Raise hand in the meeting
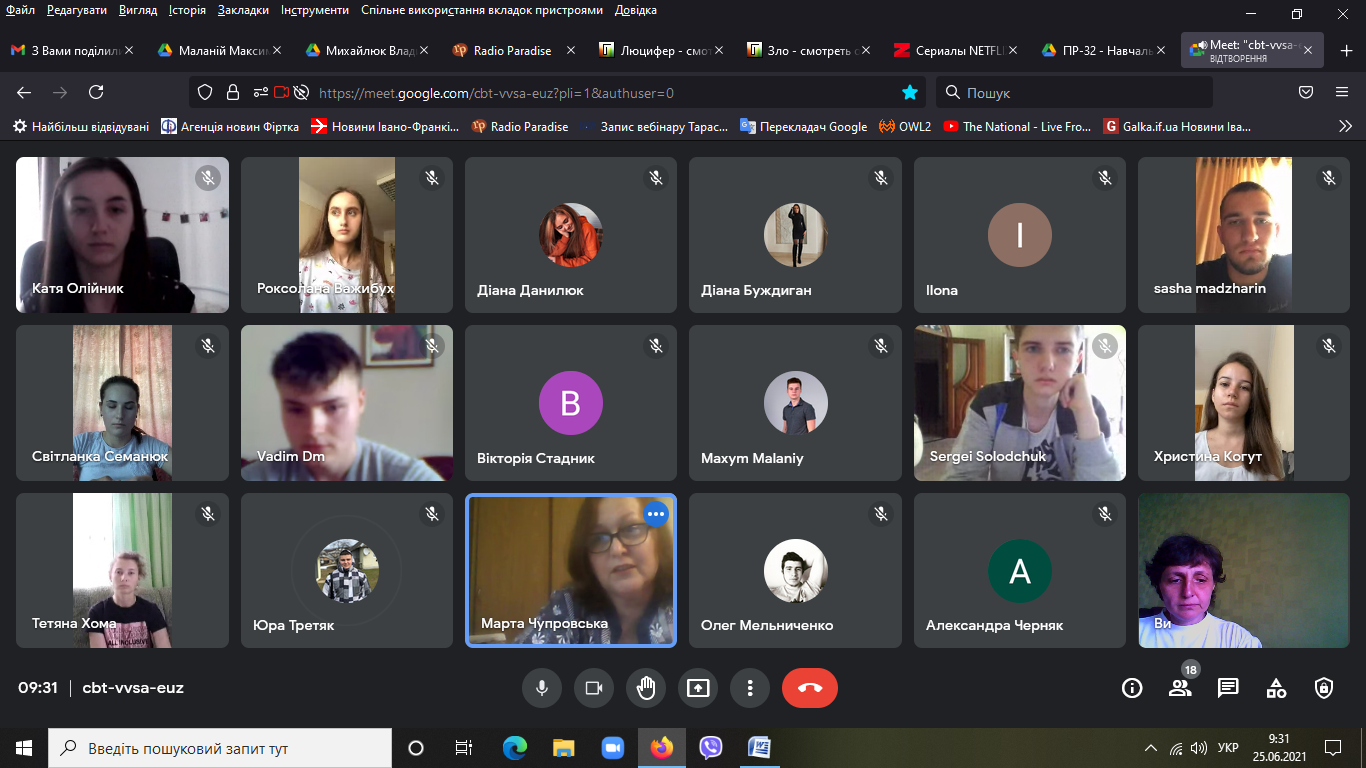The height and width of the screenshot is (768, 1366). pyautogui.click(x=646, y=688)
